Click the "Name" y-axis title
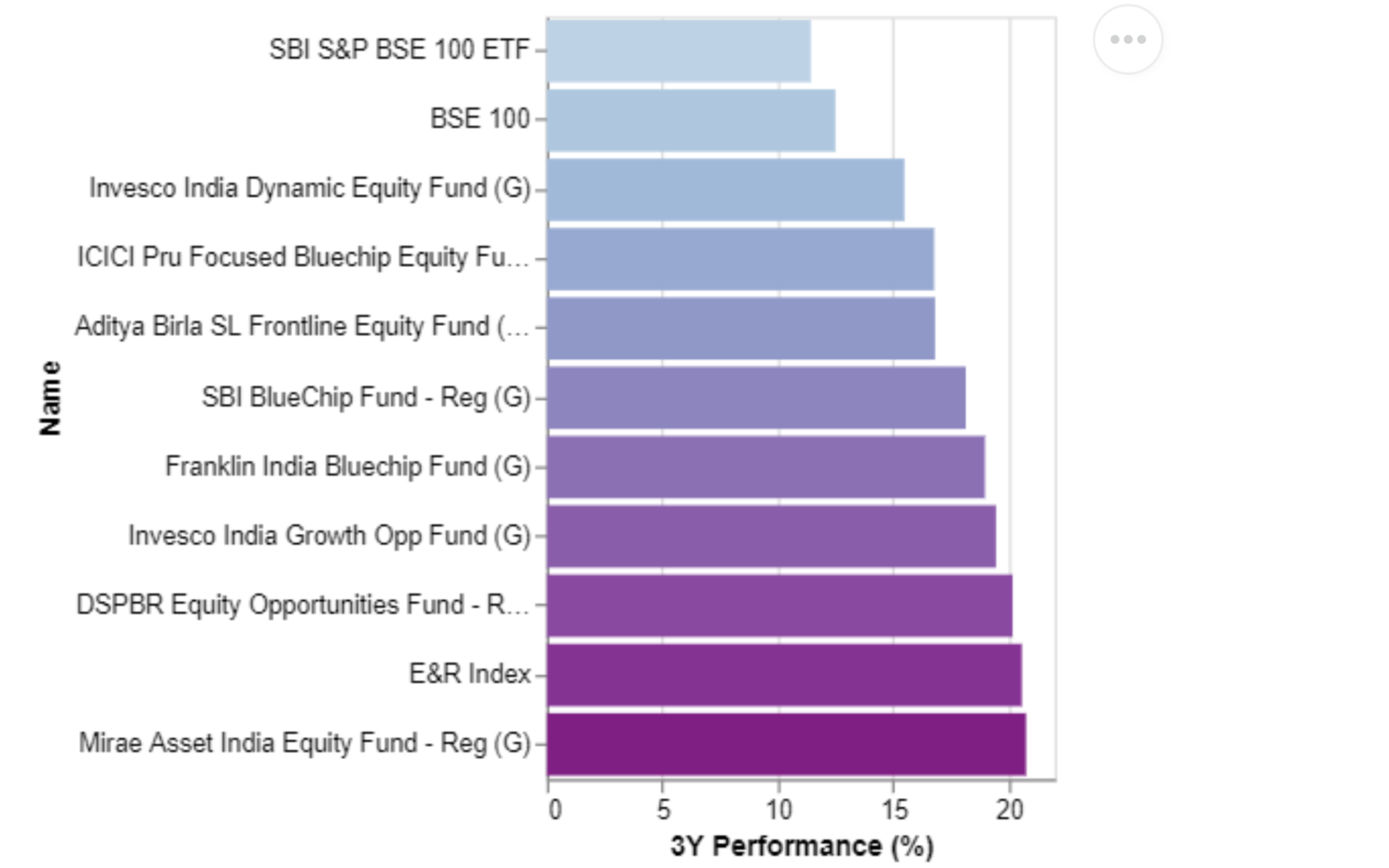Screen dimensions: 1389x868 coord(50,399)
